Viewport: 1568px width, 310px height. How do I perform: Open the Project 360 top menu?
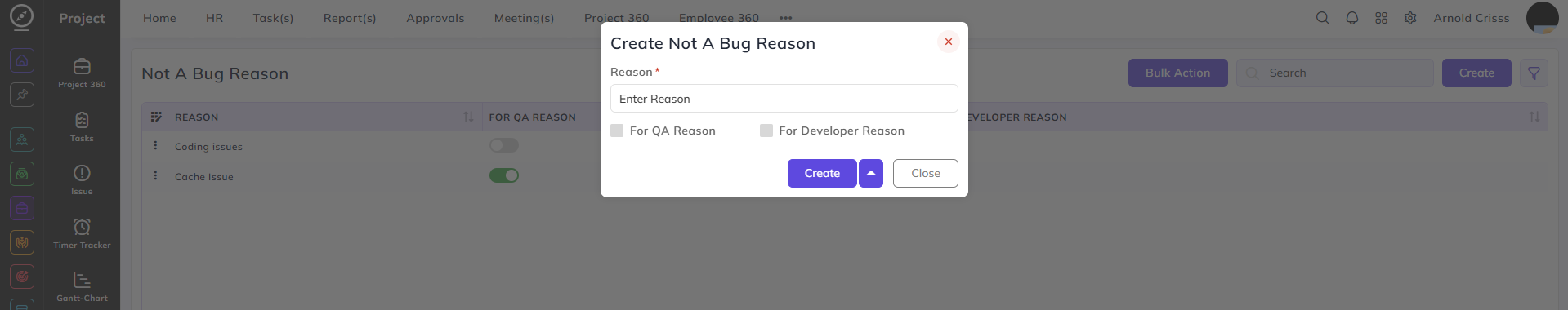click(616, 18)
